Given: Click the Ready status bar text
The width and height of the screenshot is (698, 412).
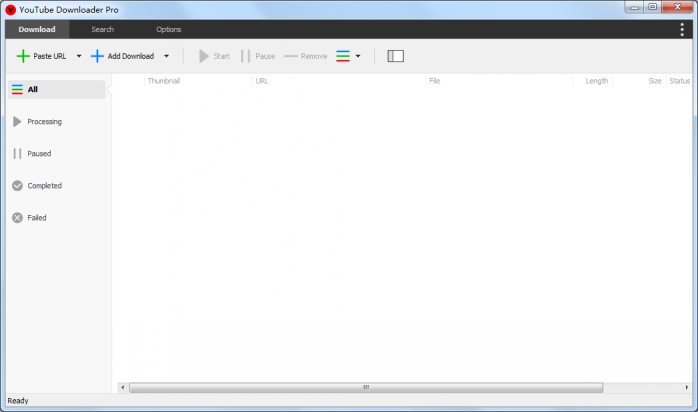Looking at the screenshot, I should [x=18, y=401].
